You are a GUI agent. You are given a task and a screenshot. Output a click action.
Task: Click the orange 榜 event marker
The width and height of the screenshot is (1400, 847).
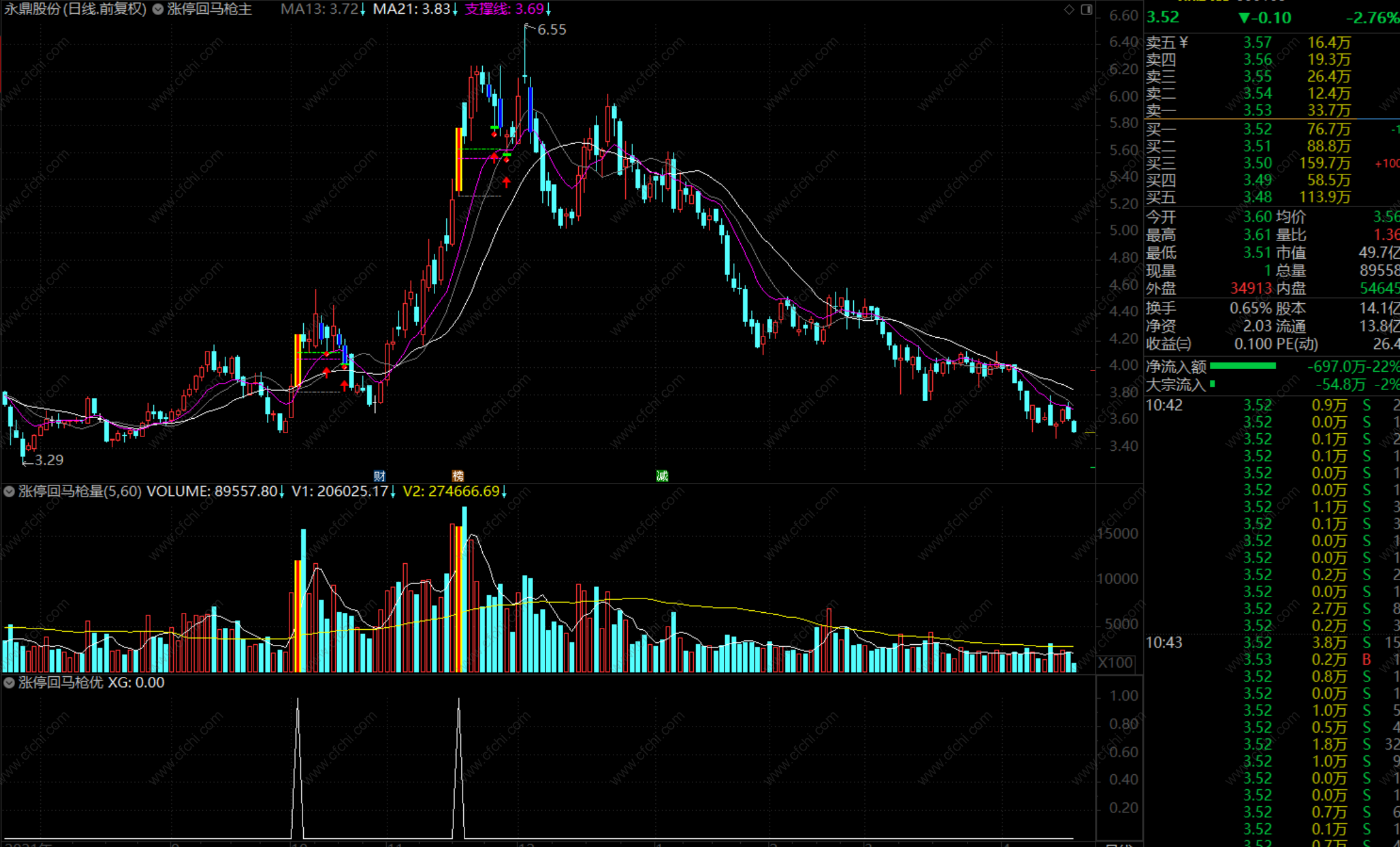(x=458, y=476)
